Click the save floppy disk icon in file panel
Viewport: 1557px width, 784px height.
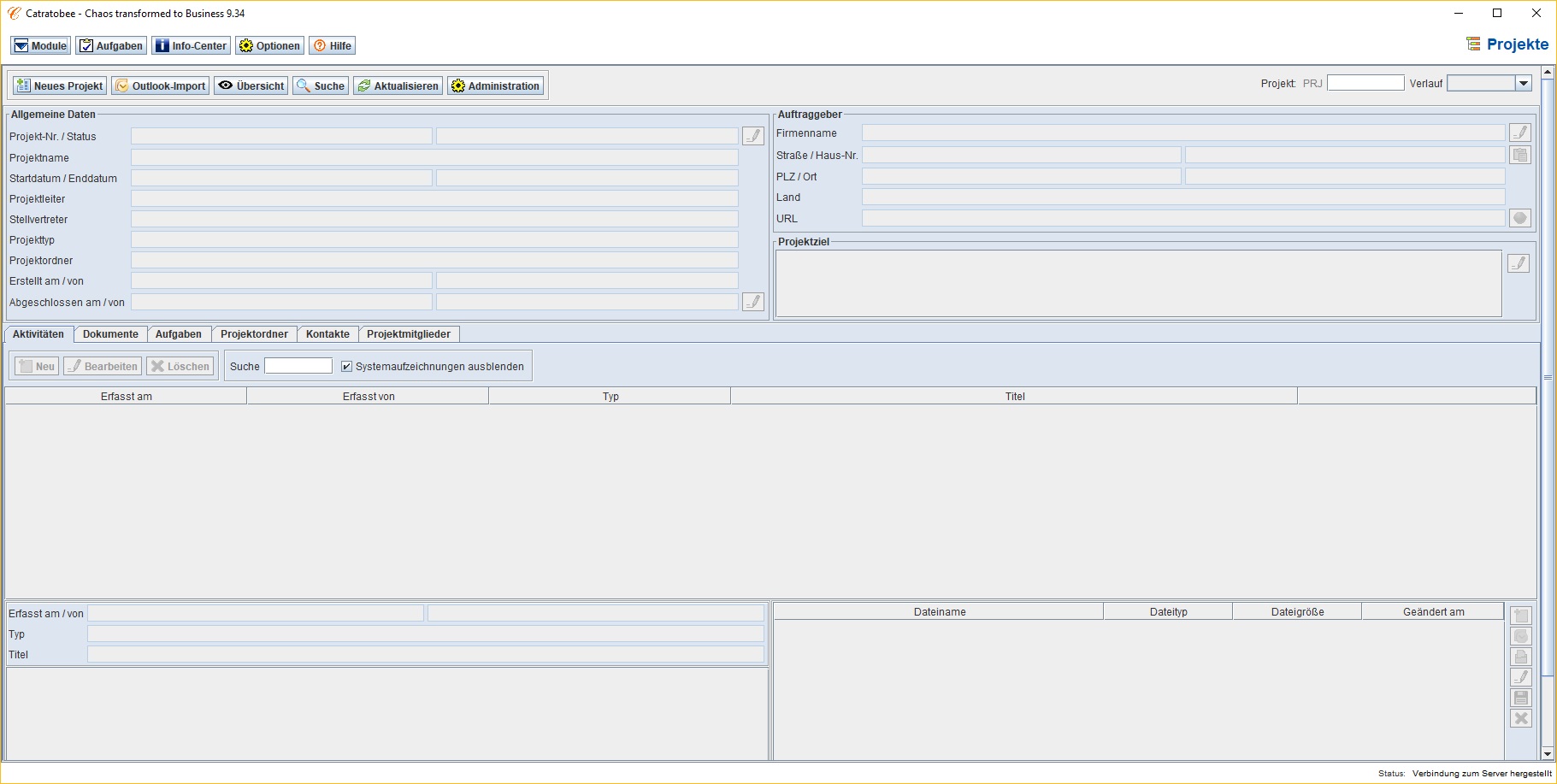tap(1520, 698)
